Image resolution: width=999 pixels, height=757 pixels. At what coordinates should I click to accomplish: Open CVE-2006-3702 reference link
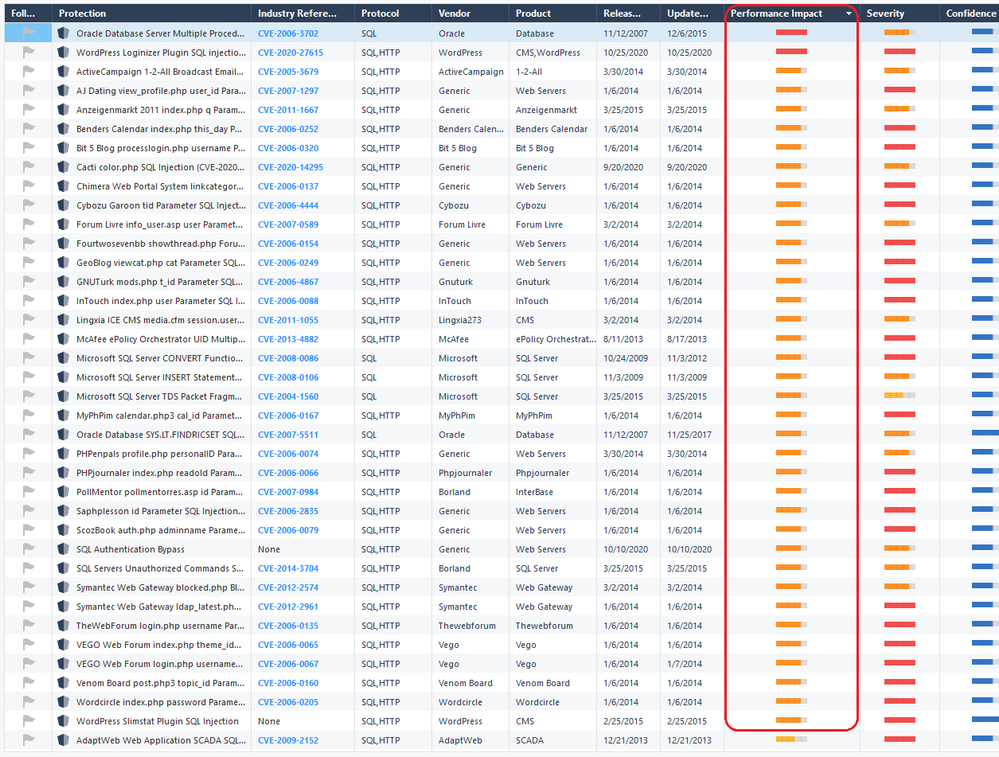pyautogui.click(x=288, y=33)
